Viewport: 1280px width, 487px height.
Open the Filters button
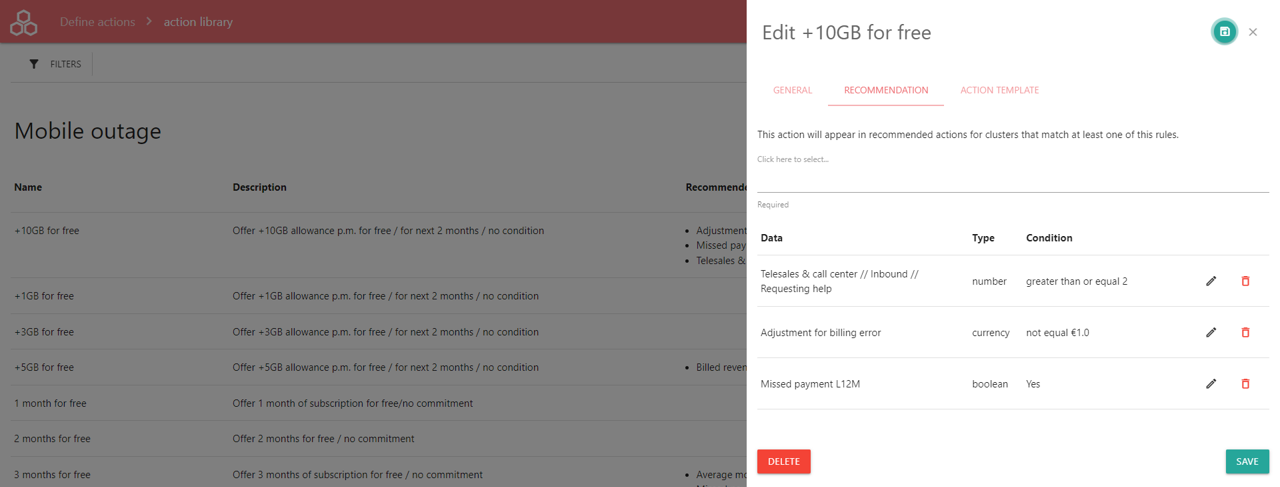55,64
